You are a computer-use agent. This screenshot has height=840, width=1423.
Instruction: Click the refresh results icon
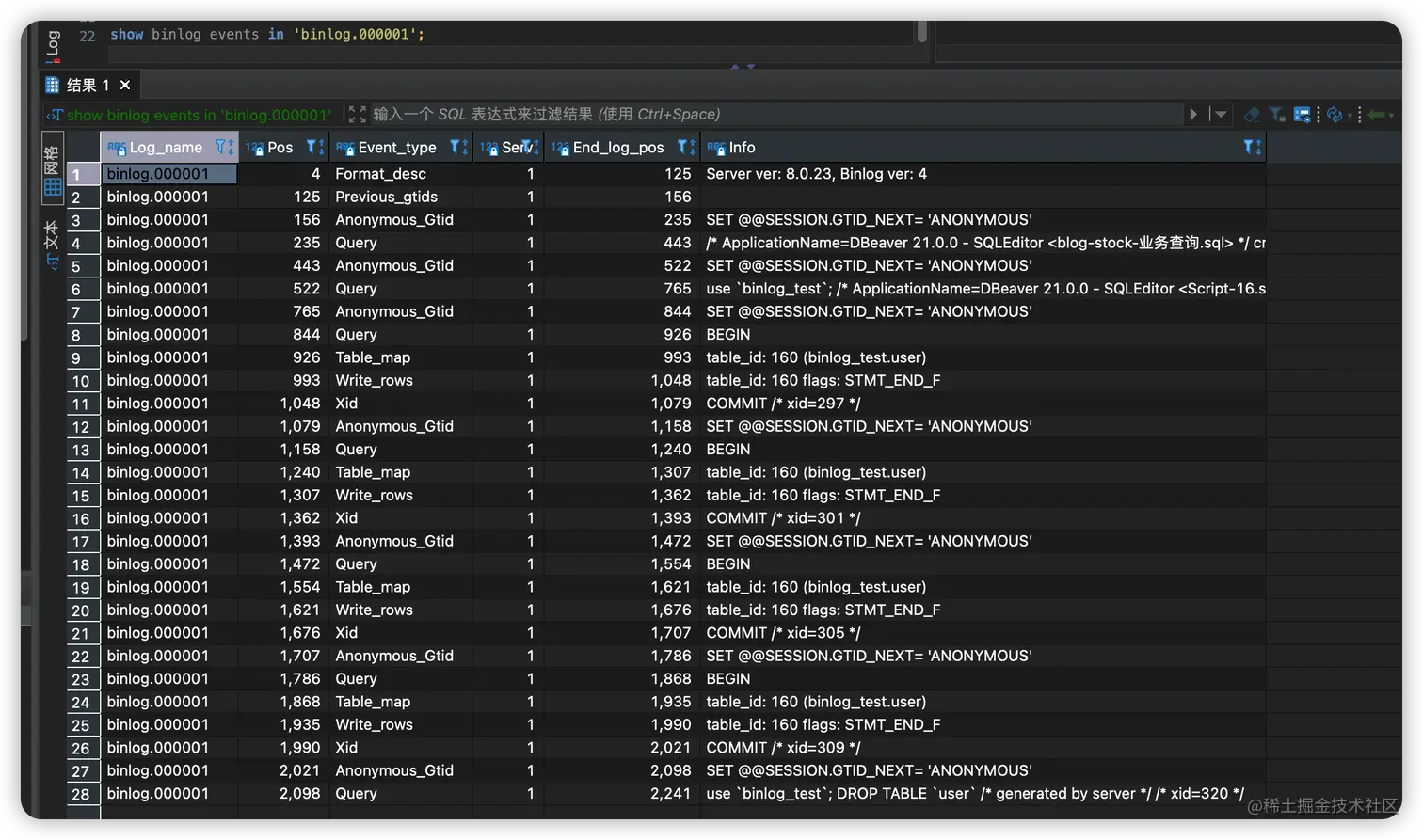click(x=1334, y=115)
